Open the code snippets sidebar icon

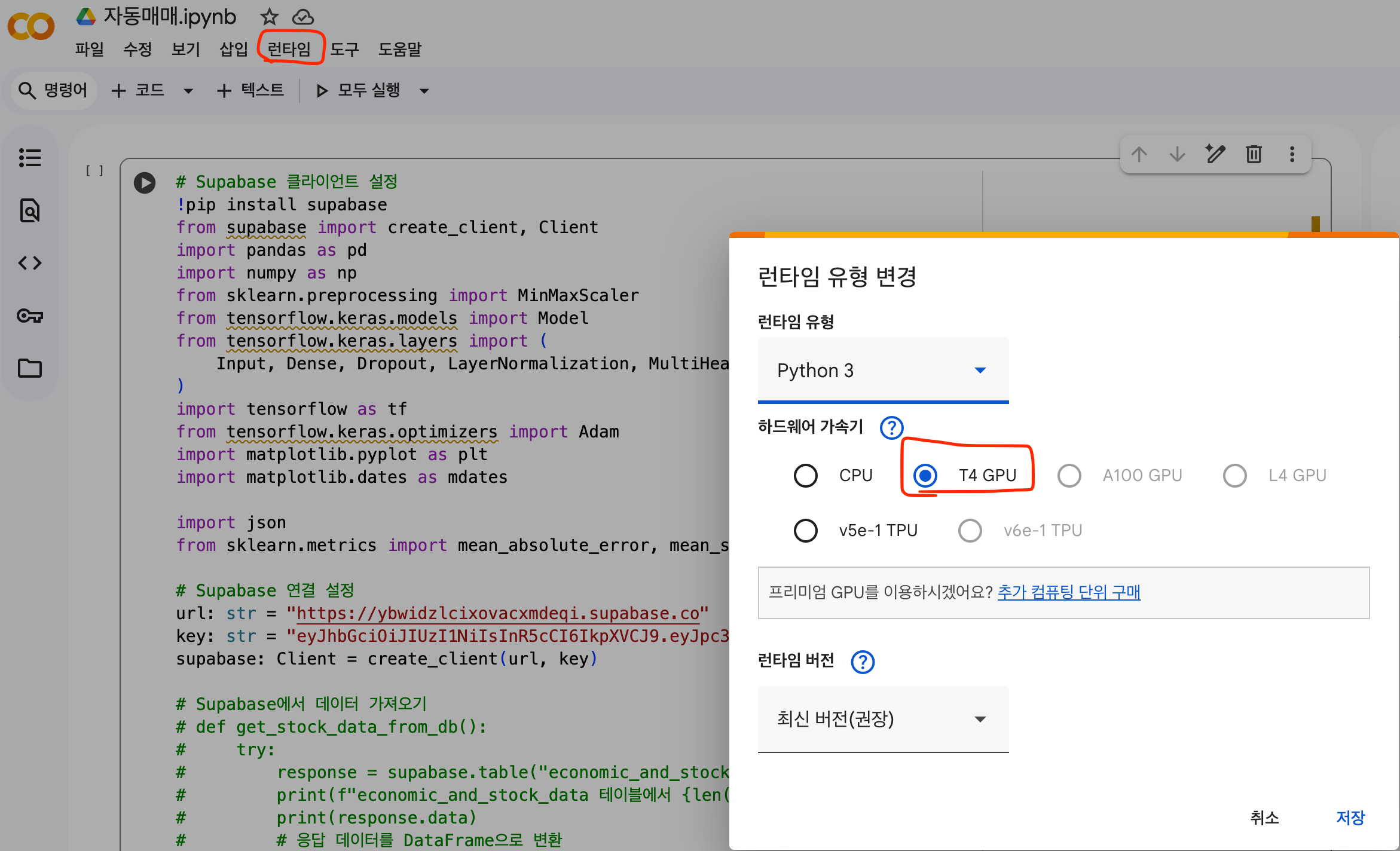point(30,263)
